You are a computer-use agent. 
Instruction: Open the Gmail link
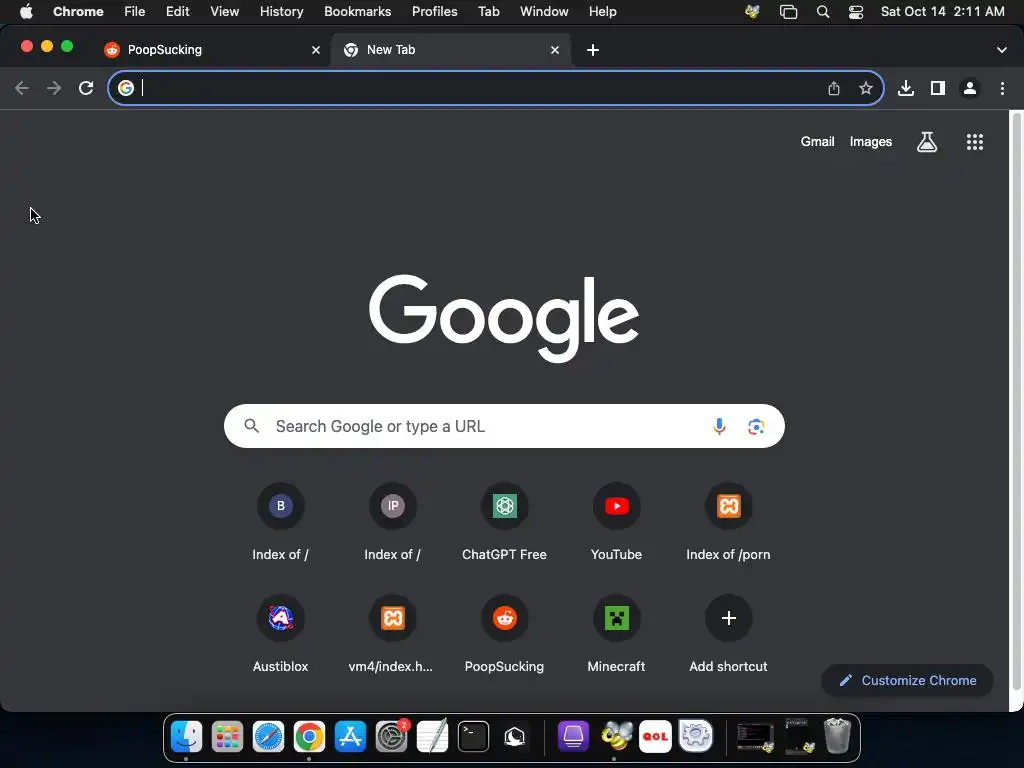817,142
